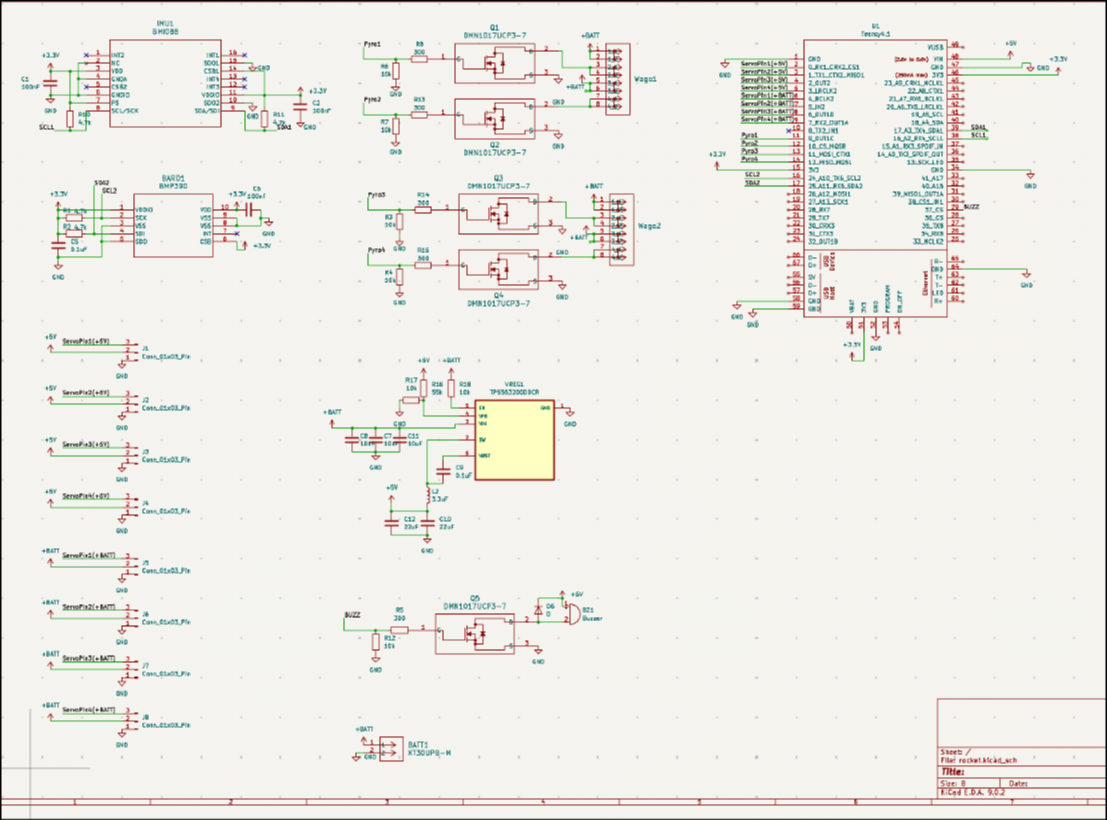Select resistor R12 10k below BUZZ

376,641
